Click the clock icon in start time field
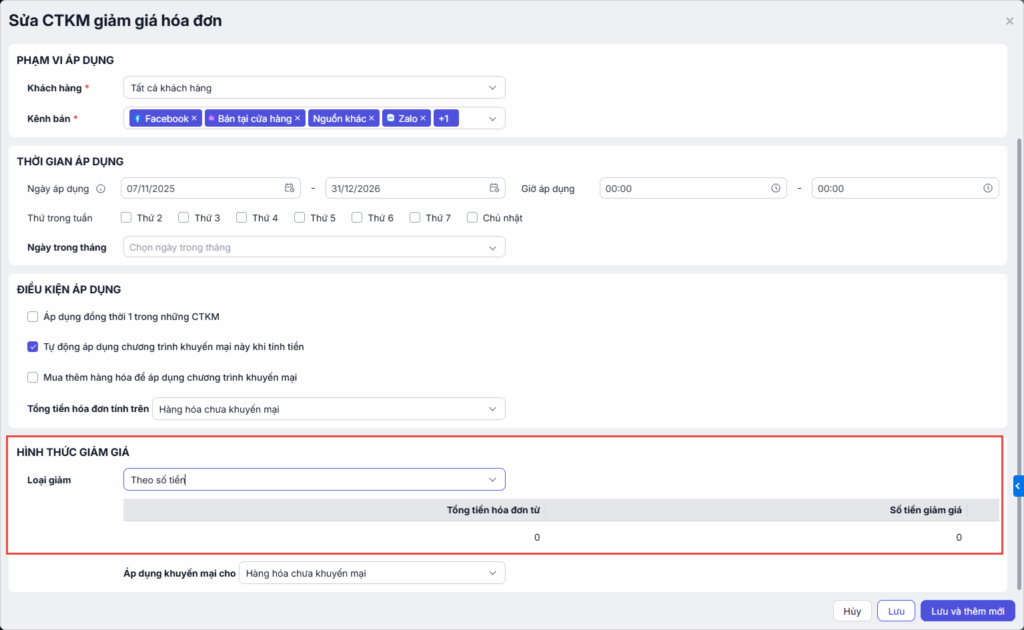 coord(775,188)
